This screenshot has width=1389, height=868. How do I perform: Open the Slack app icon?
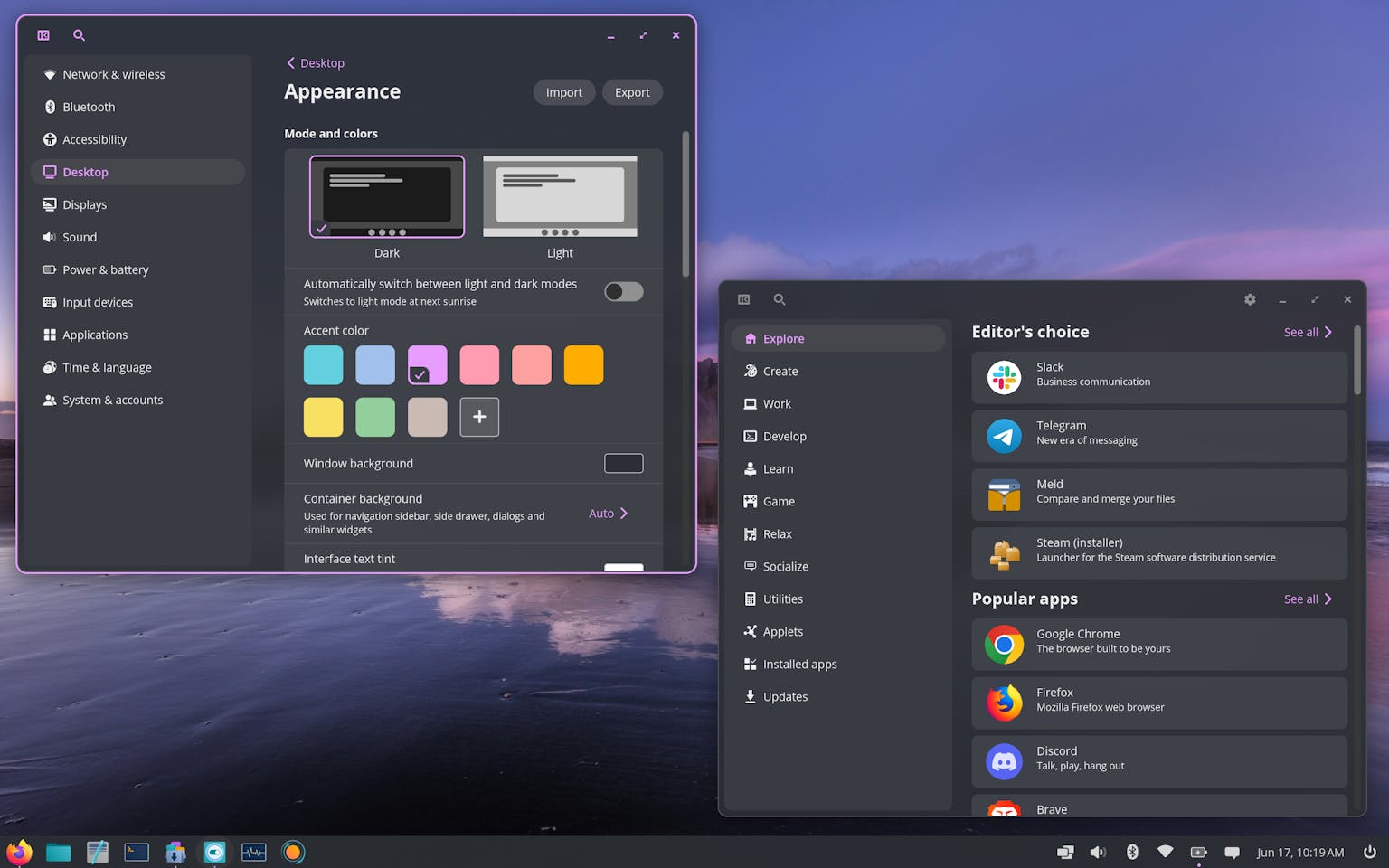click(1004, 377)
